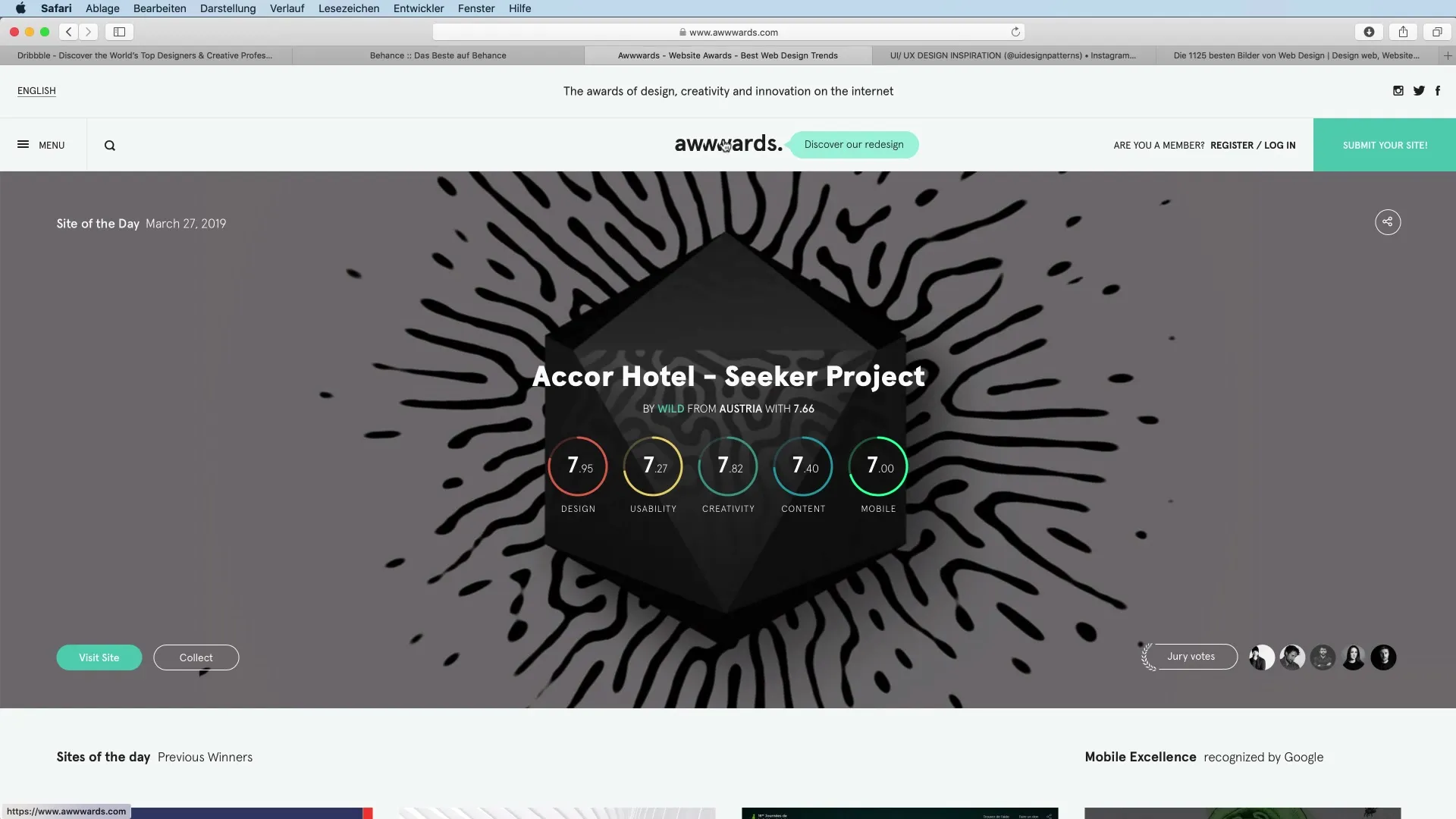This screenshot has width=1456, height=819.
Task: Click the www.awwwards.com address bar
Action: 728,32
